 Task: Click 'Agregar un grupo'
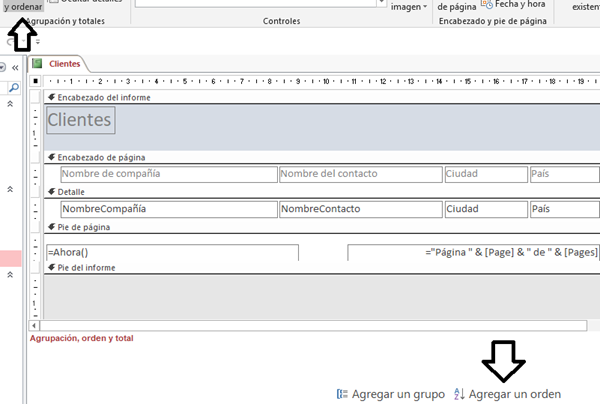click(398, 394)
